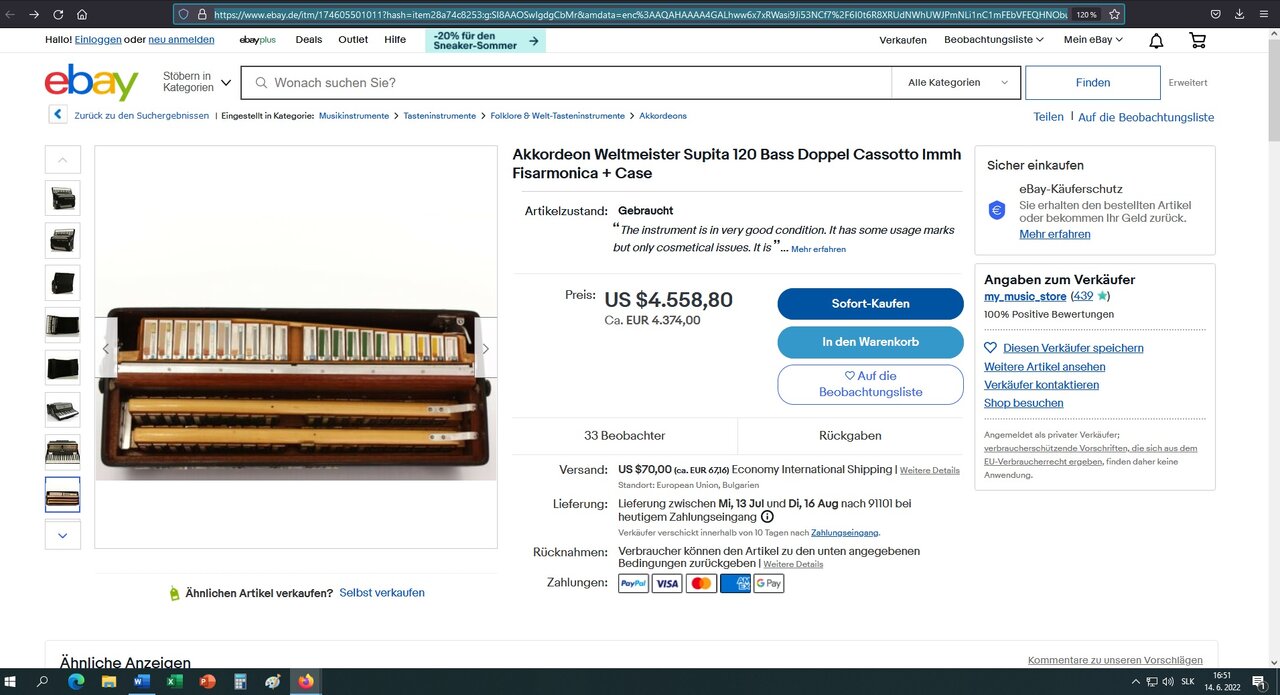Click the Sofort-Kaufen button

(x=870, y=304)
